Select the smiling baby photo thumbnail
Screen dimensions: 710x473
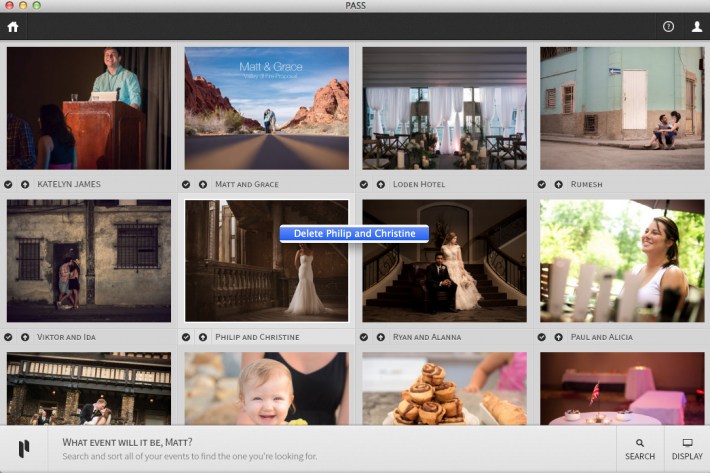pyautogui.click(x=266, y=389)
